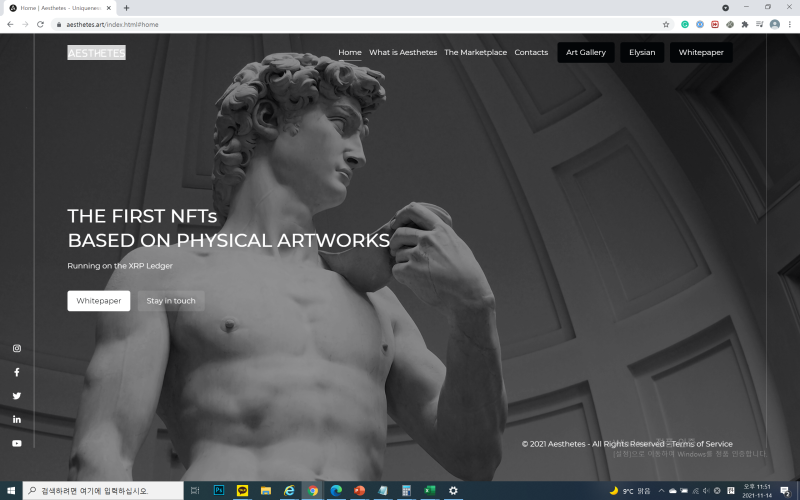Open the Terms of Service link

702,444
